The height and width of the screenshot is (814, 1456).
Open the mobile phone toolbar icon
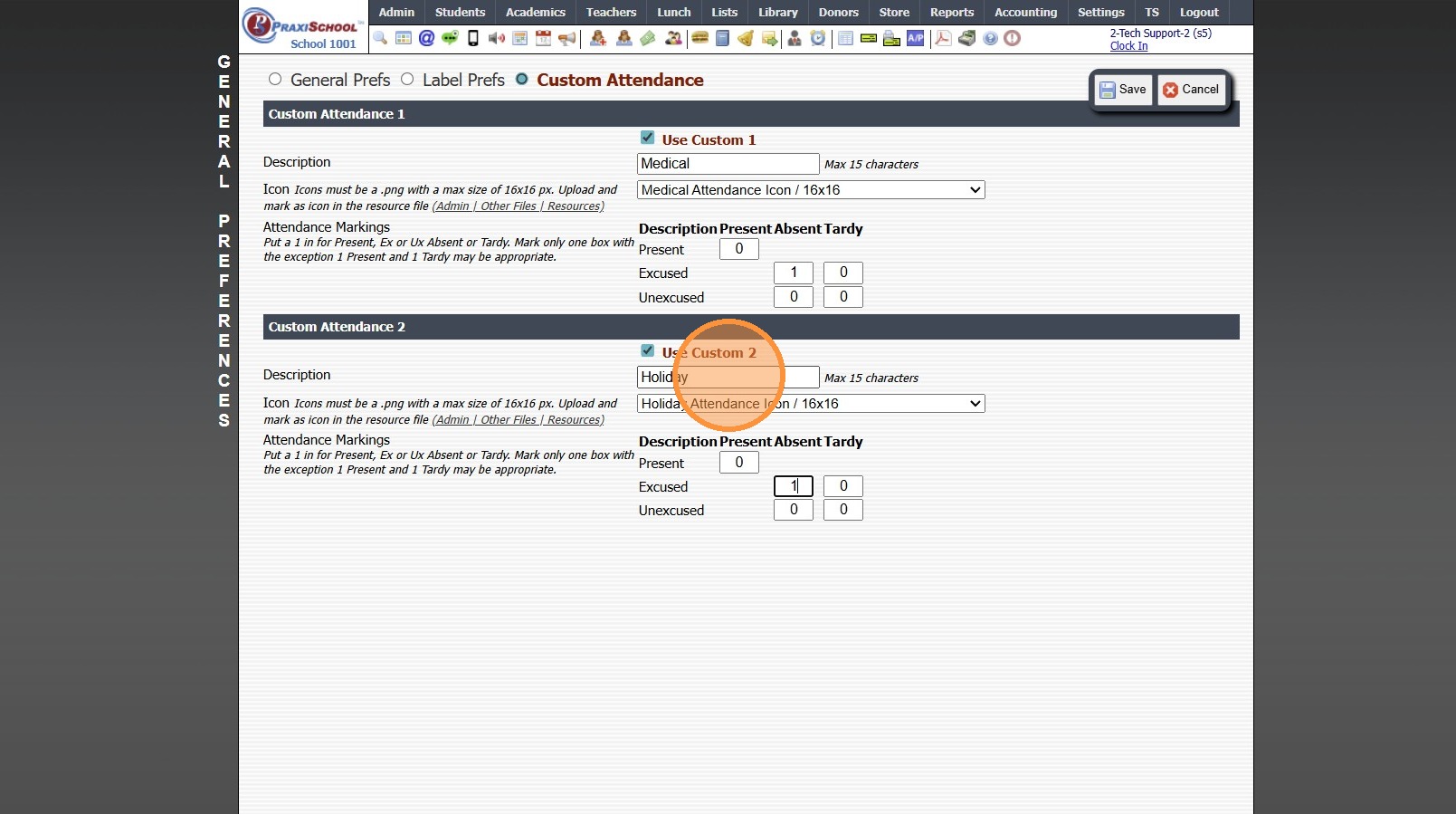[472, 38]
